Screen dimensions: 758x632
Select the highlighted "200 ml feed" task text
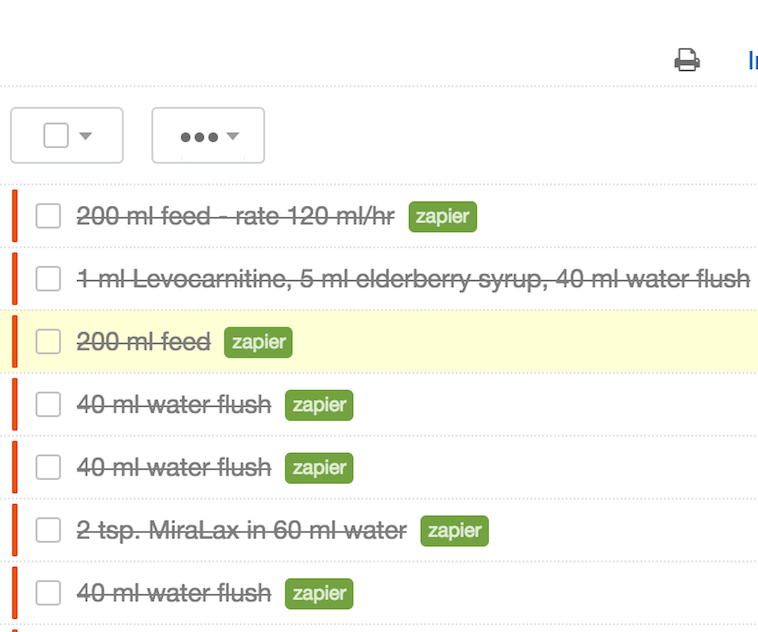(x=143, y=342)
